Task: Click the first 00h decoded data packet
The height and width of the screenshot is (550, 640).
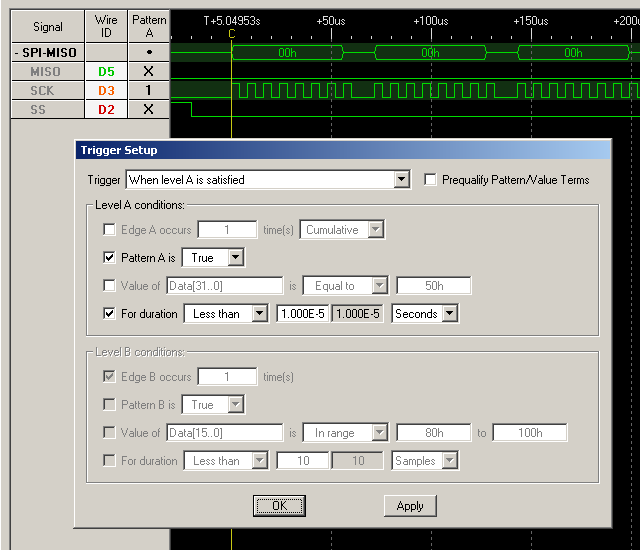Action: [x=287, y=53]
